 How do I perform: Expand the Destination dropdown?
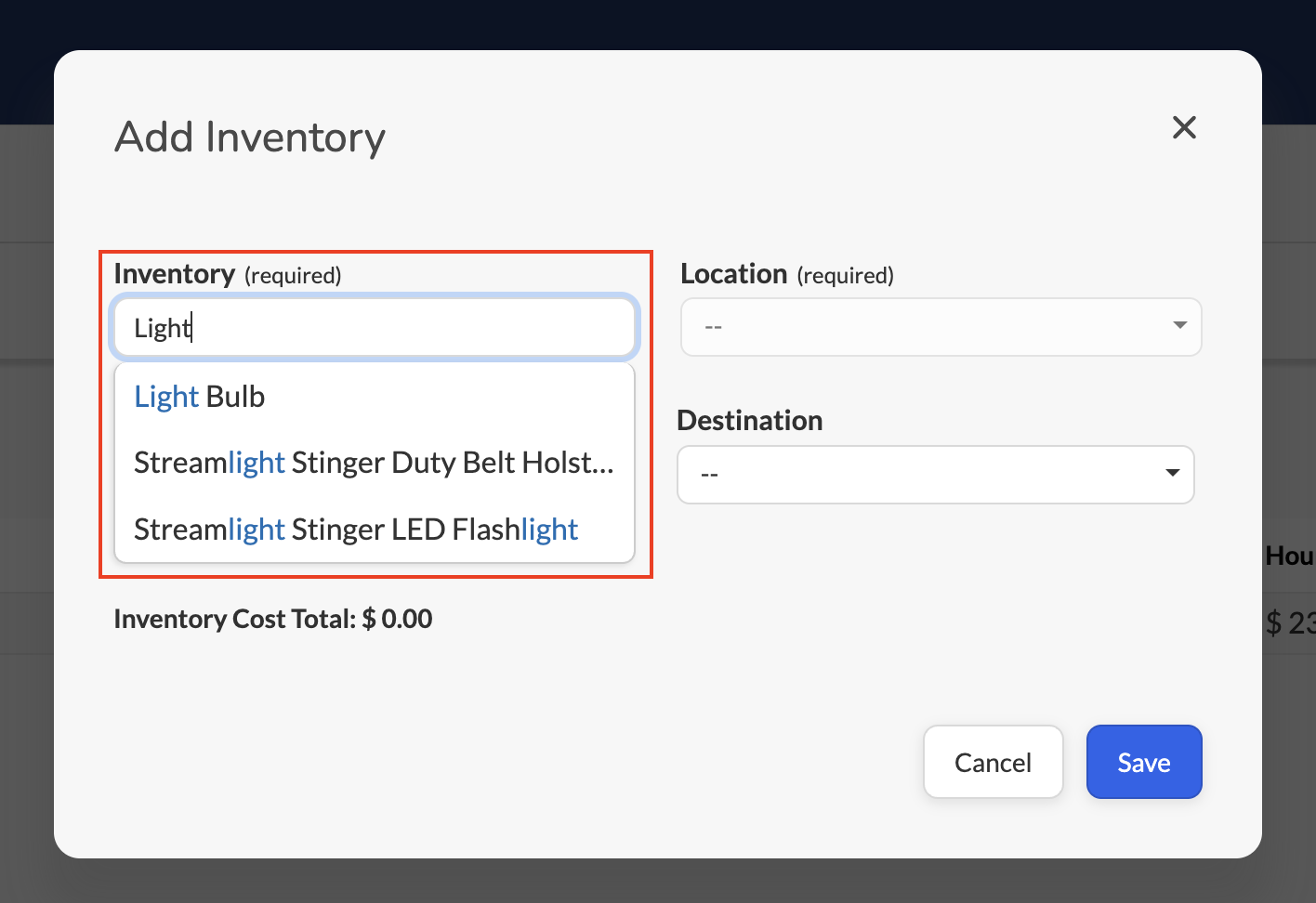pos(936,475)
